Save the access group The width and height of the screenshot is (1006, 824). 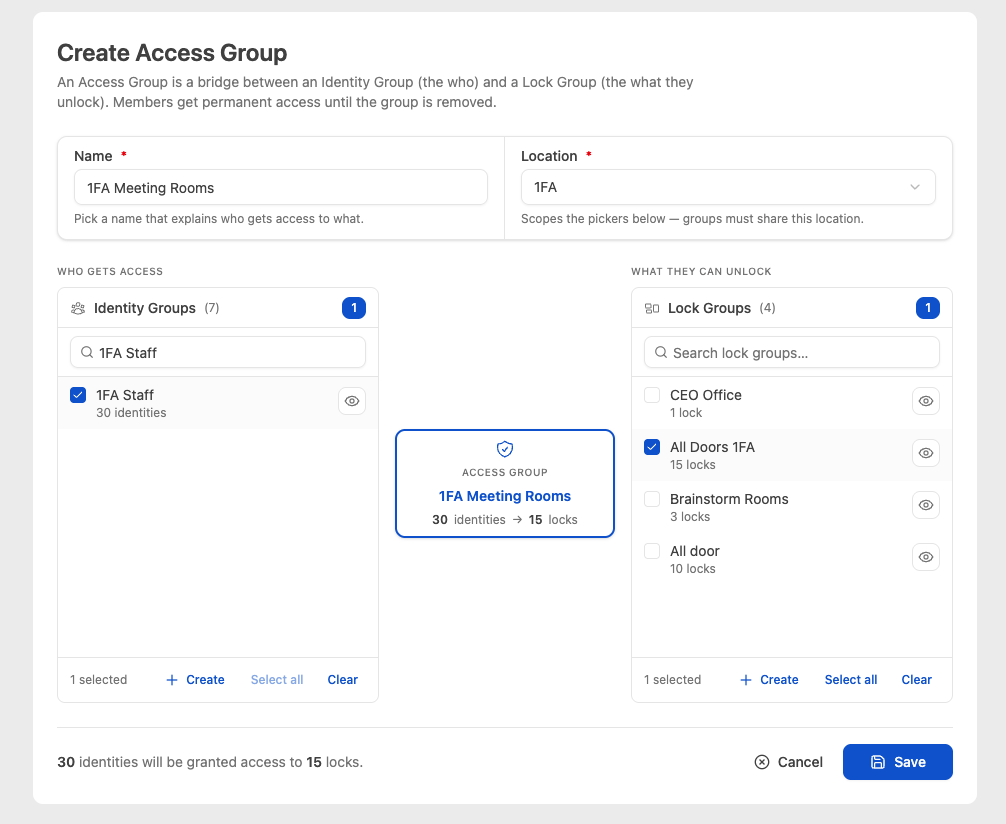point(898,762)
